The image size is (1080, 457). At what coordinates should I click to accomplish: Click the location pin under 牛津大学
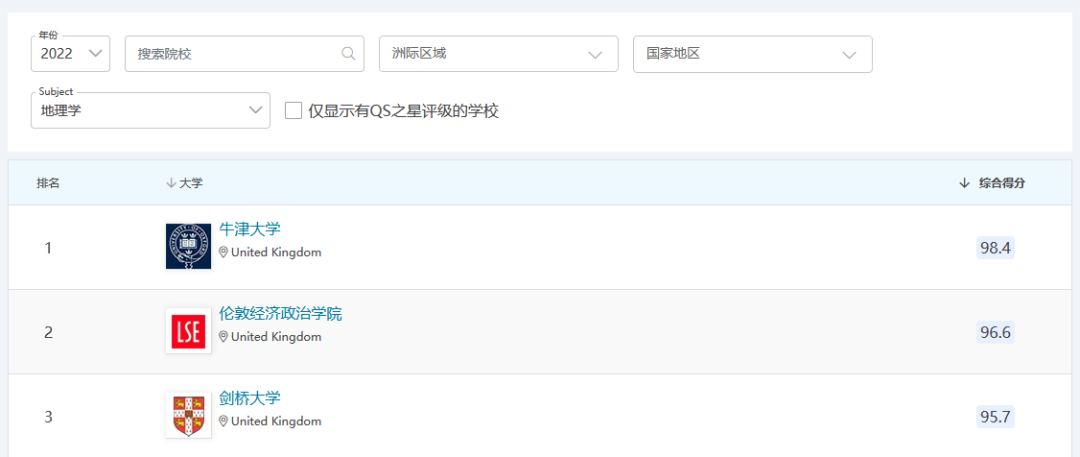[223, 252]
